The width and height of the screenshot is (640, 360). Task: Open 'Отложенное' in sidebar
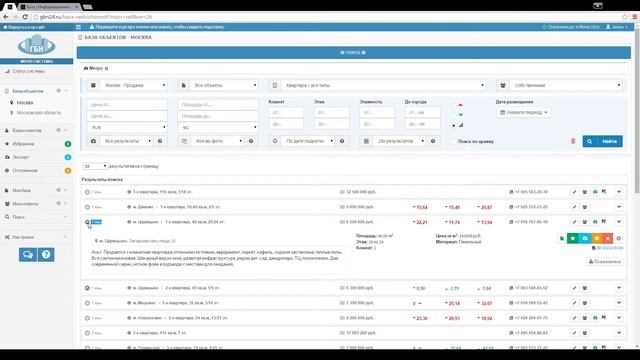pos(25,170)
